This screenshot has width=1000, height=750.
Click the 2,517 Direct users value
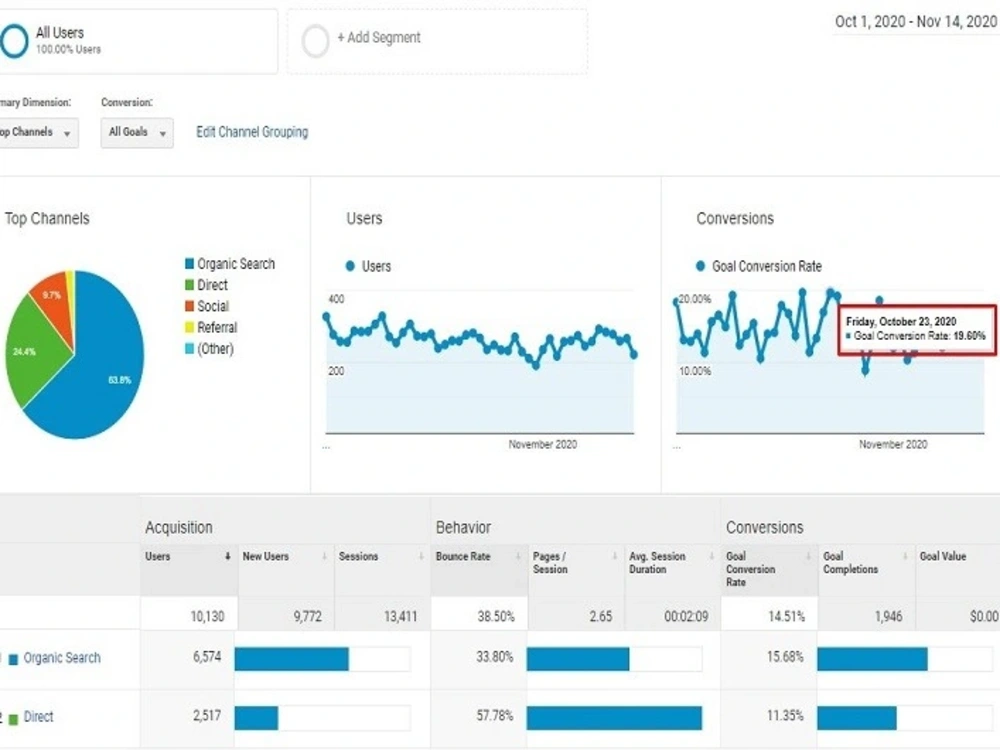coord(207,716)
